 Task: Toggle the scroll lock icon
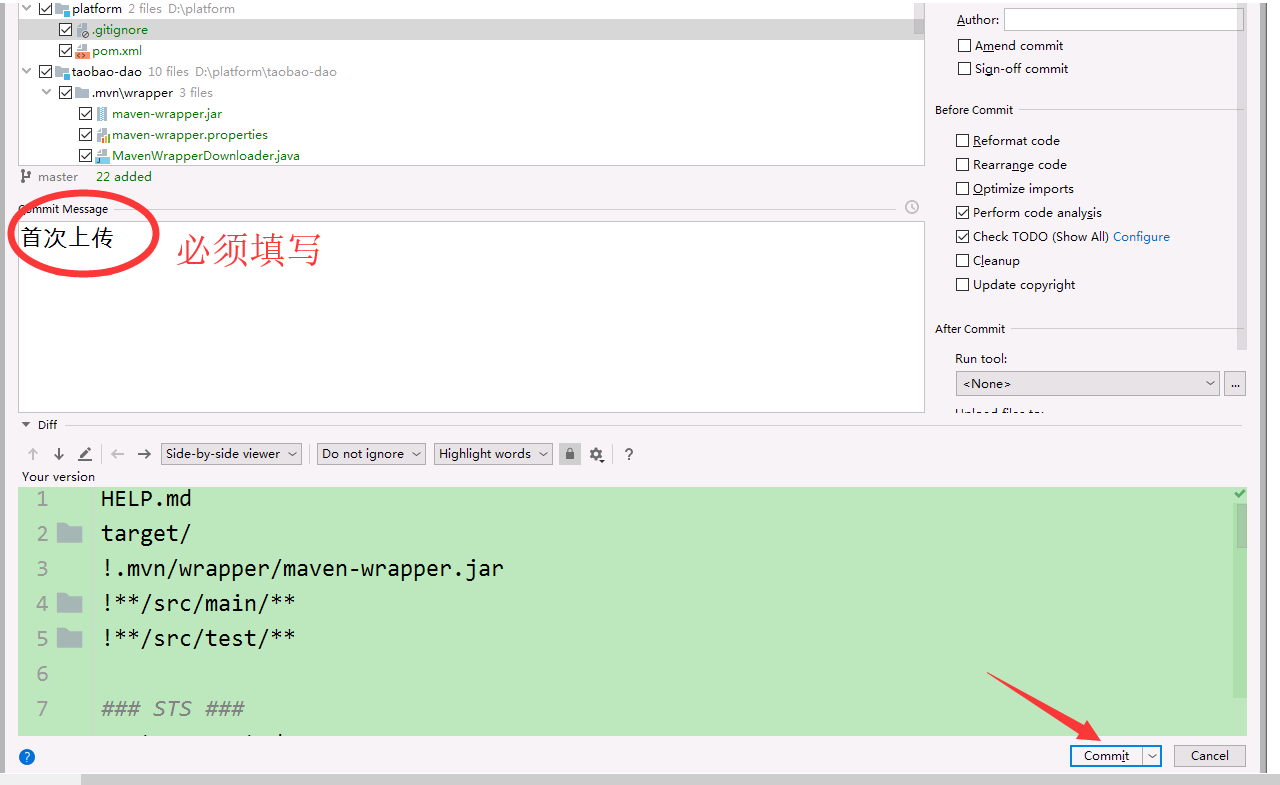(570, 454)
